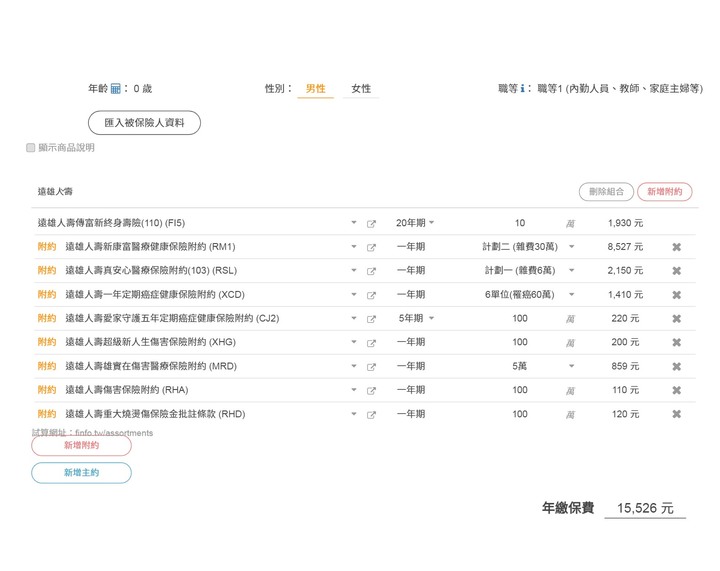Expand product dropdown for RHD rider

click(354, 414)
